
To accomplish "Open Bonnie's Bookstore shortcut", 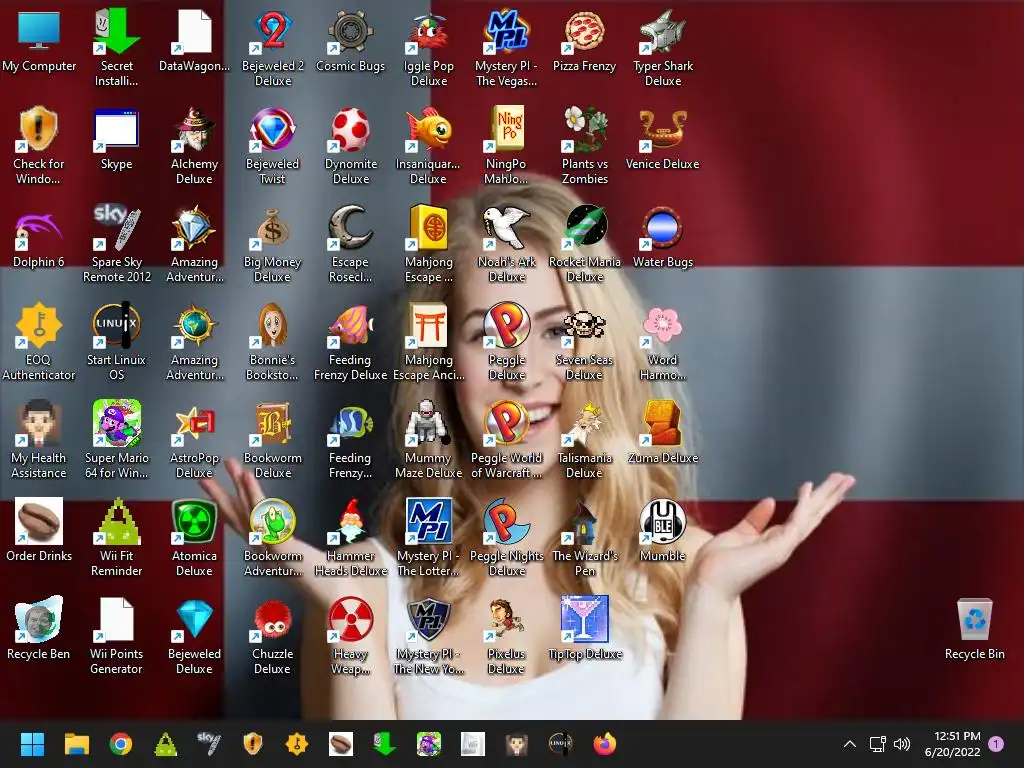I will pos(272,325).
